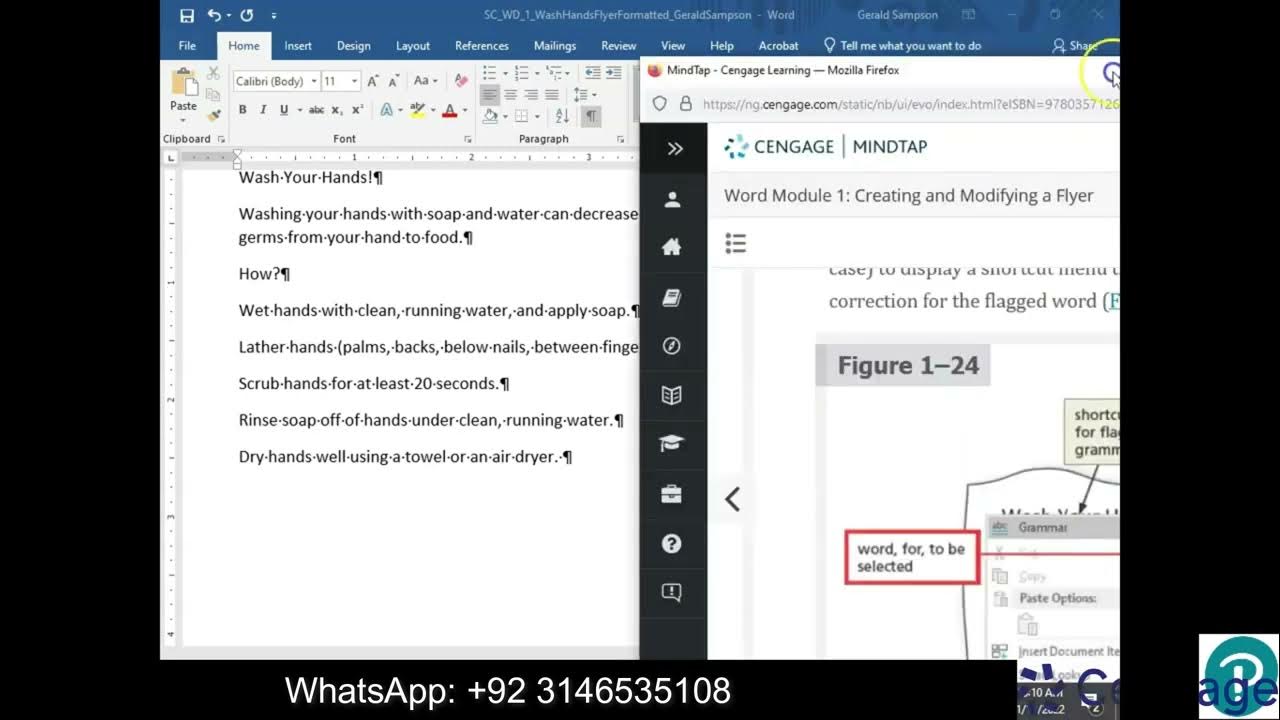
Task: Click the Copy icon in Clipboard group
Action: [213, 94]
